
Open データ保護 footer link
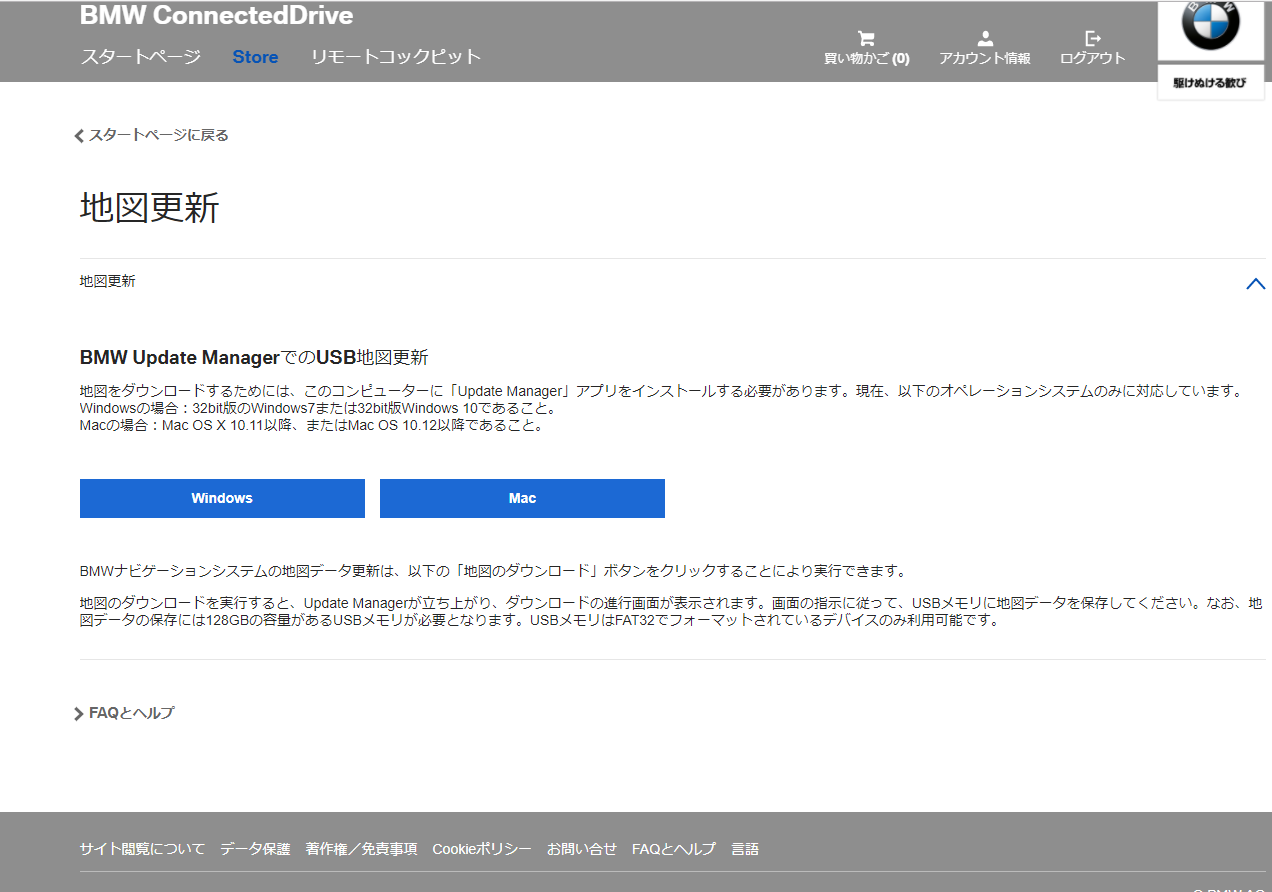[x=255, y=849]
